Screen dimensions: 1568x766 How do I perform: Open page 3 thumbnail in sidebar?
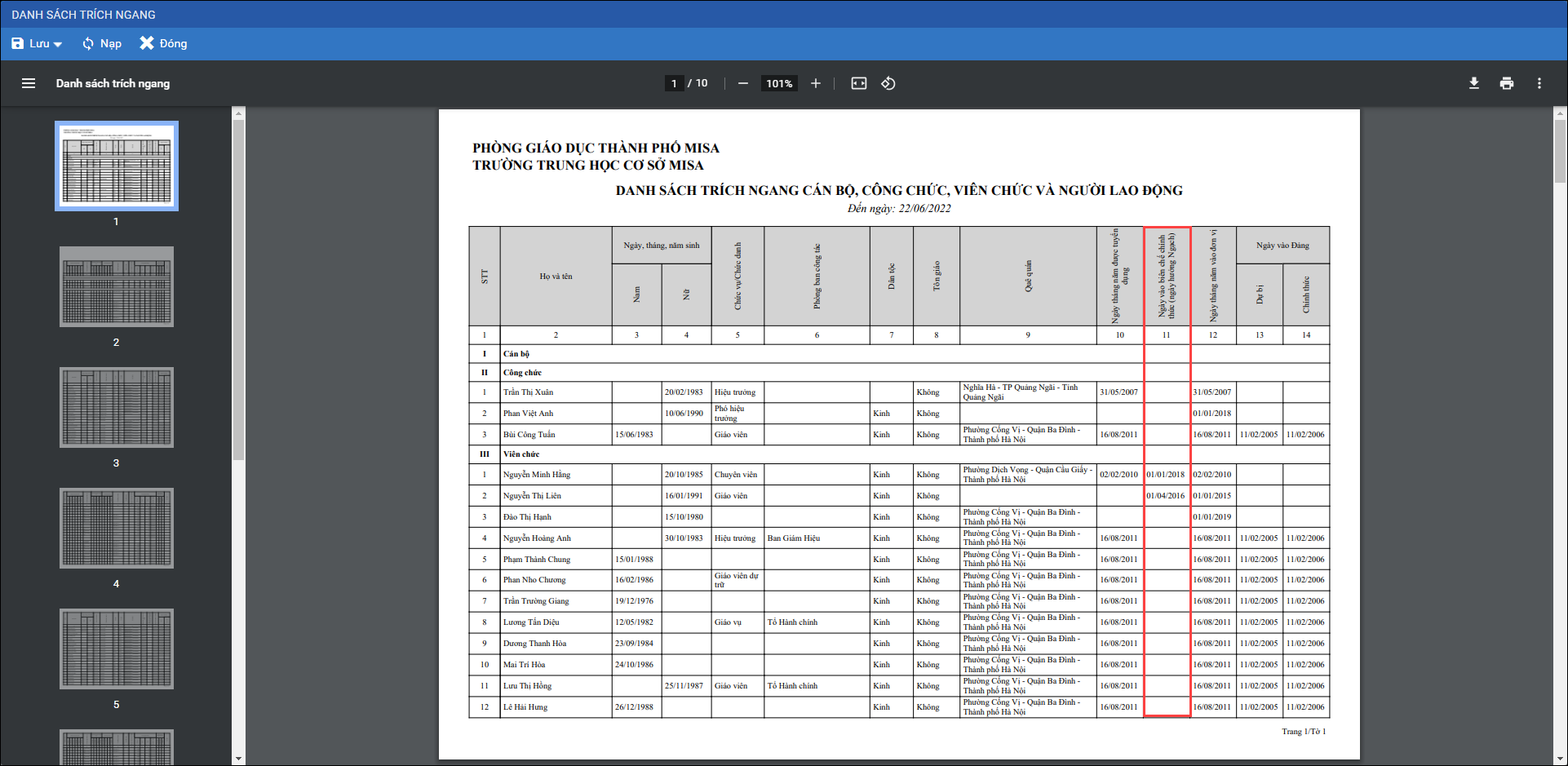[x=117, y=408]
